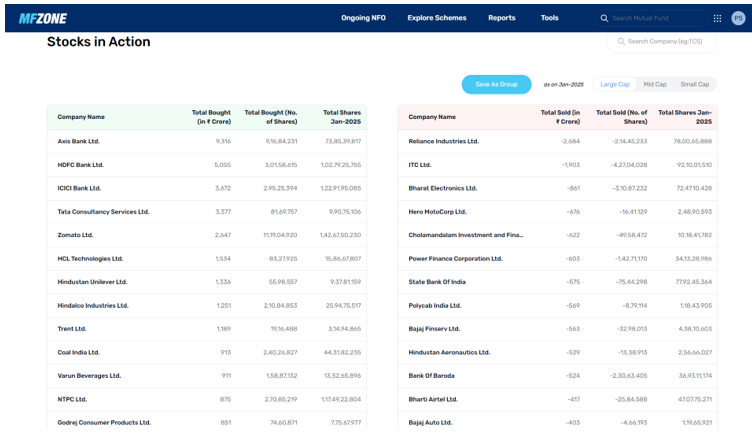
Task: Open ICICI Bank Ltd. row
Action: click(207, 188)
